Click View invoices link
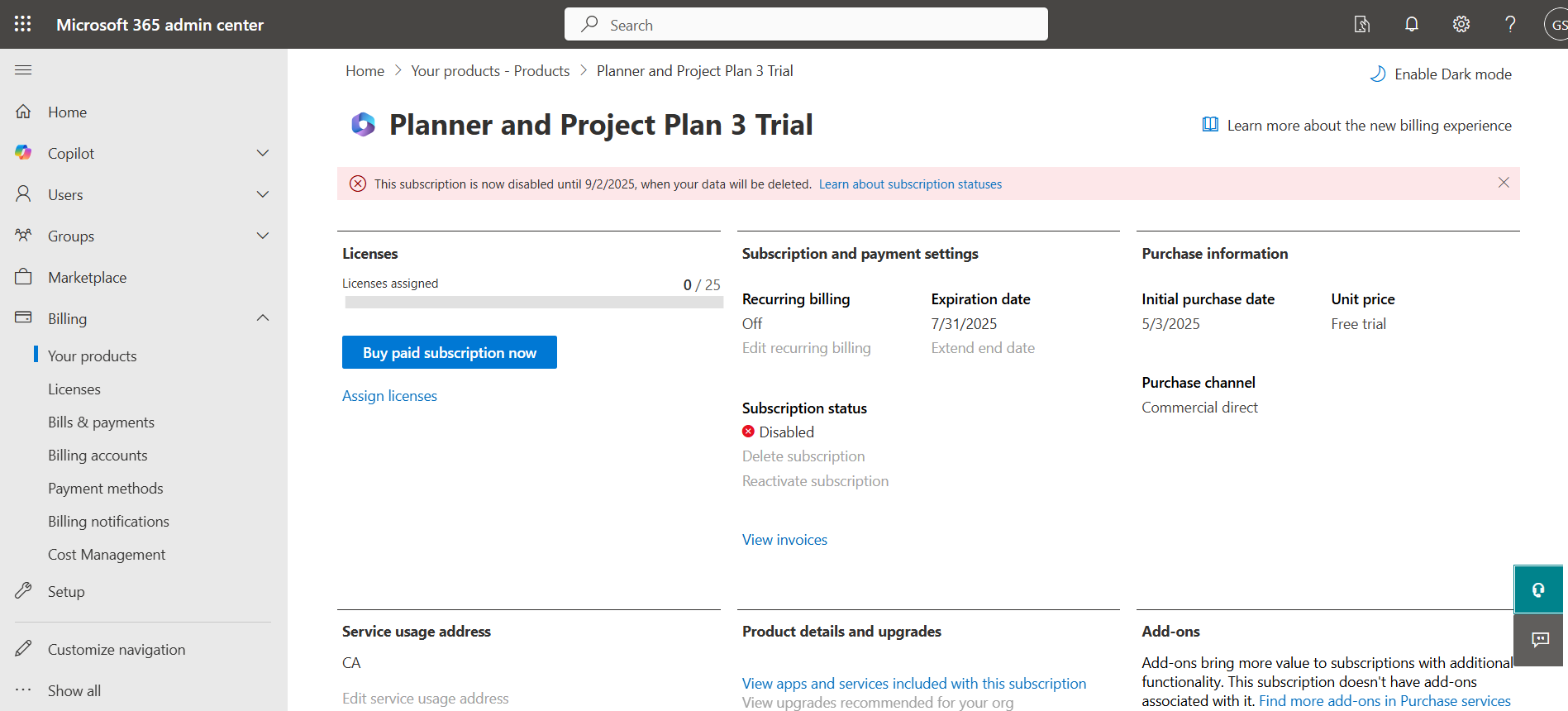1568x711 pixels. click(x=784, y=540)
